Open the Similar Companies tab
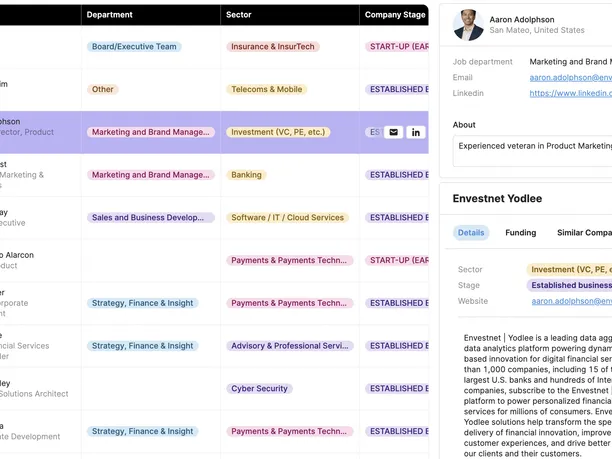 (x=584, y=233)
